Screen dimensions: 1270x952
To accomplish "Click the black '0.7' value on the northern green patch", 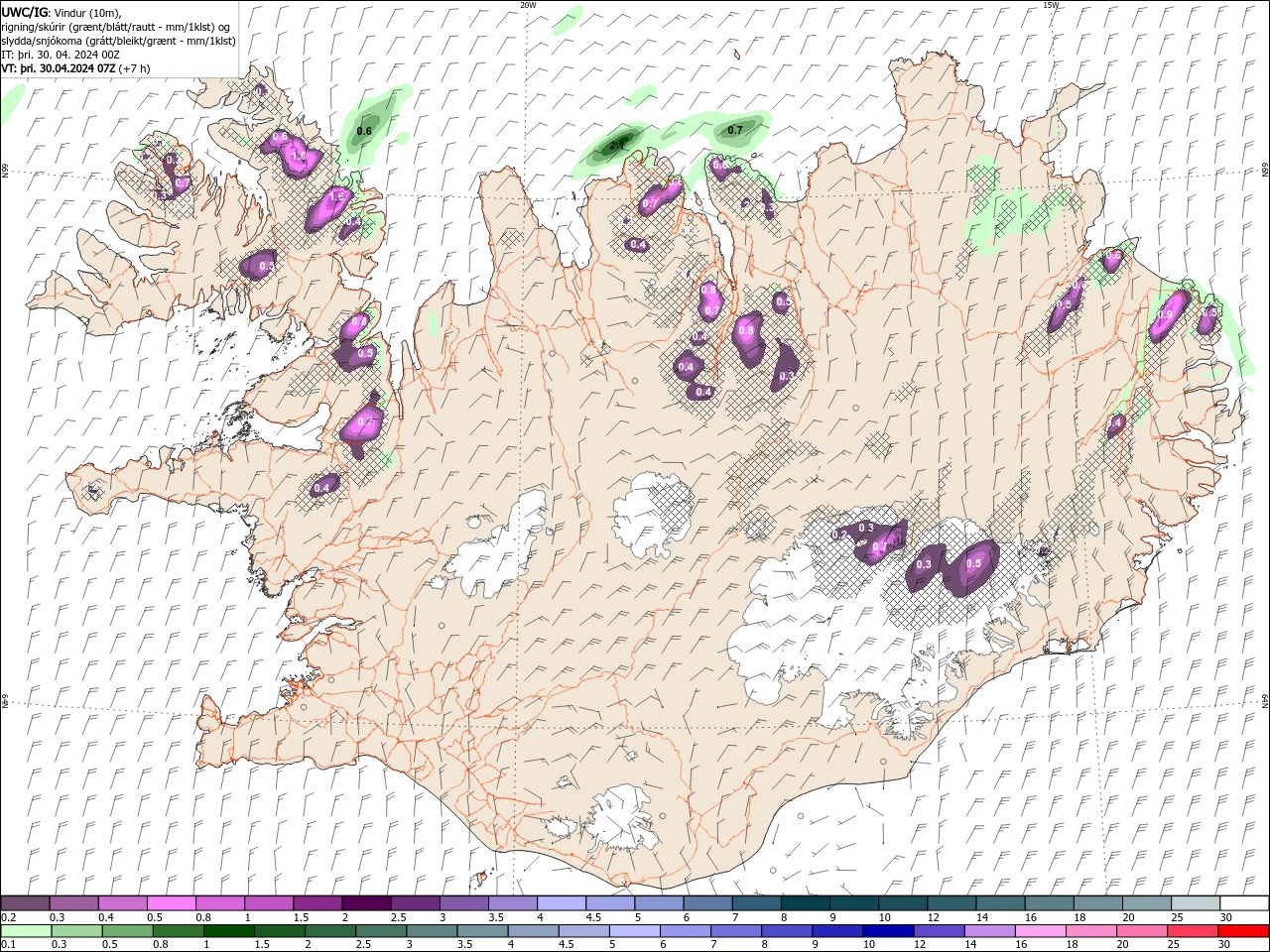I will [735, 130].
